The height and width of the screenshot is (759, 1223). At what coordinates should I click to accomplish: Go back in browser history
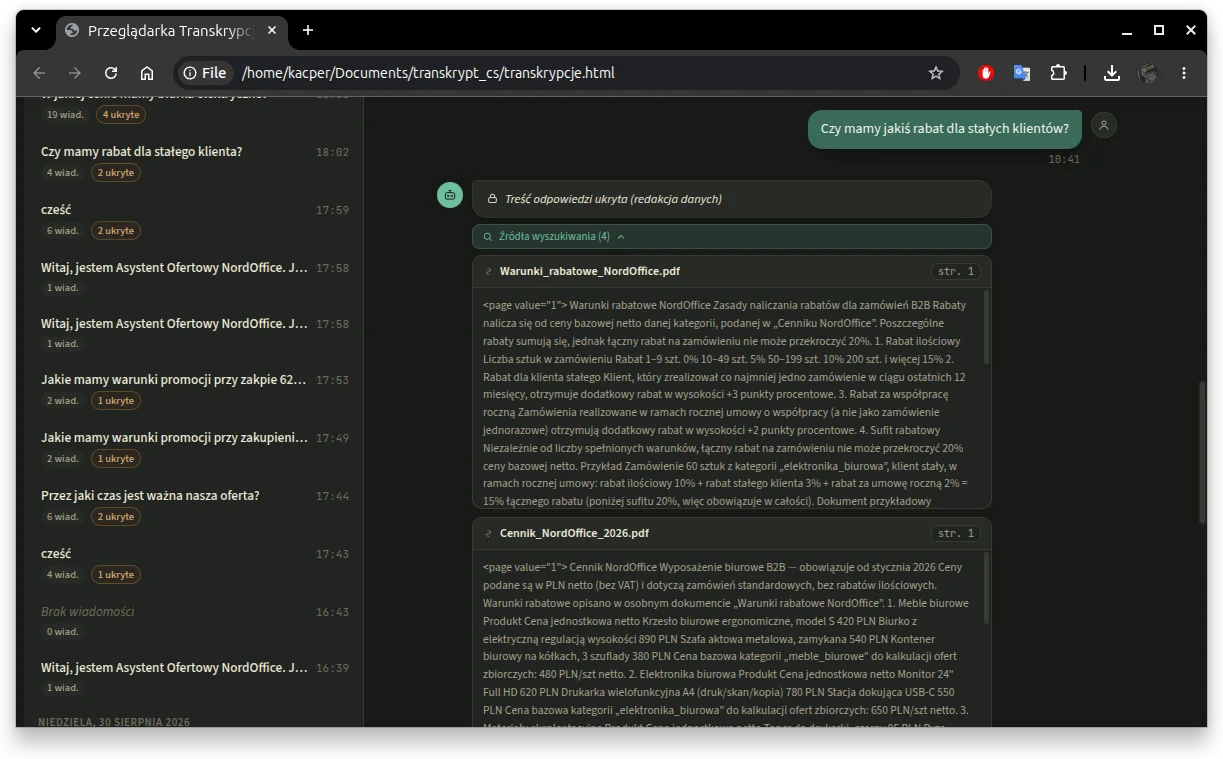click(39, 73)
